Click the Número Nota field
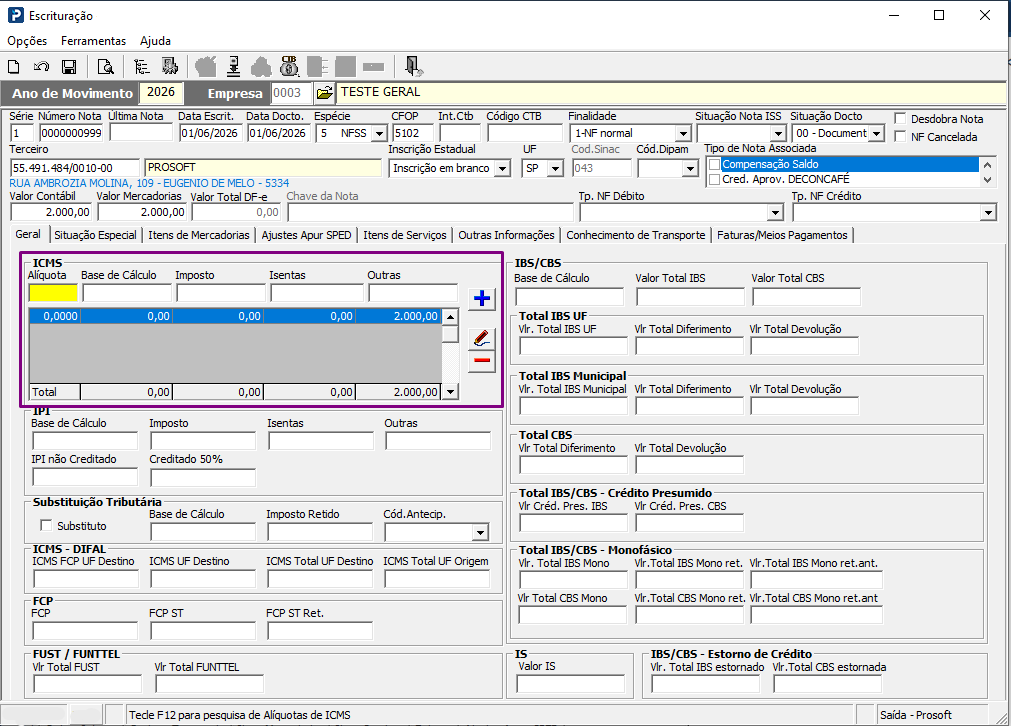The width and height of the screenshot is (1011, 726). click(71, 133)
